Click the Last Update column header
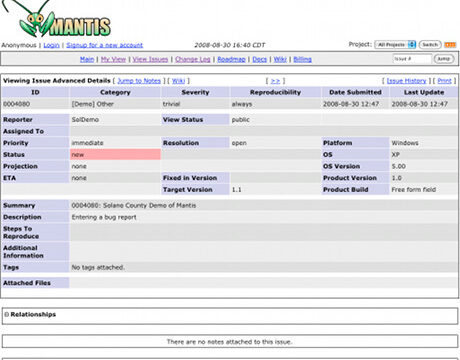This screenshot has width=460, height=360. [x=424, y=92]
